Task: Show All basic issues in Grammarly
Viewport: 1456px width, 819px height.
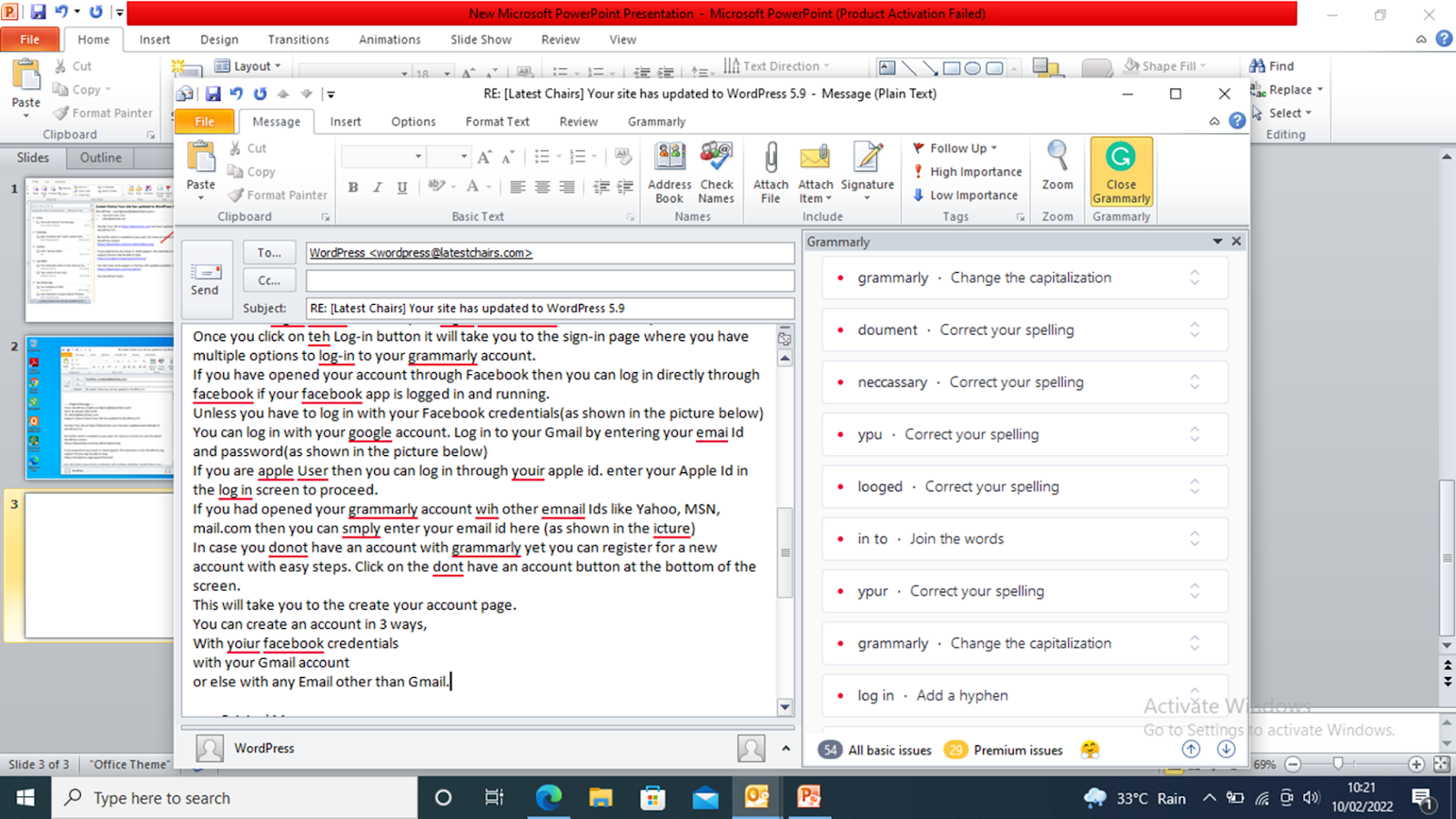Action: [x=875, y=750]
